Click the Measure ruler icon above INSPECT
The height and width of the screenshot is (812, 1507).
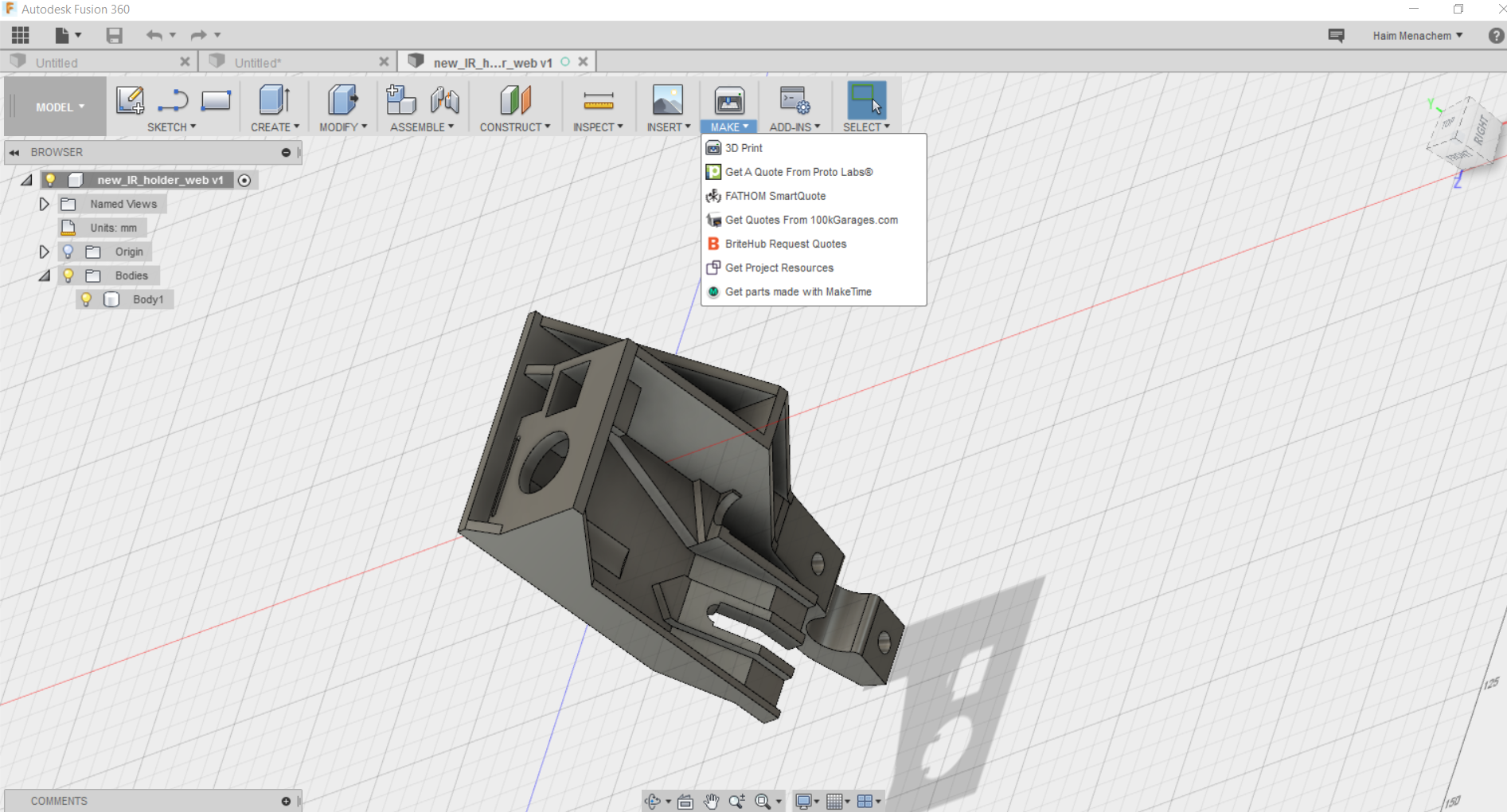599,100
